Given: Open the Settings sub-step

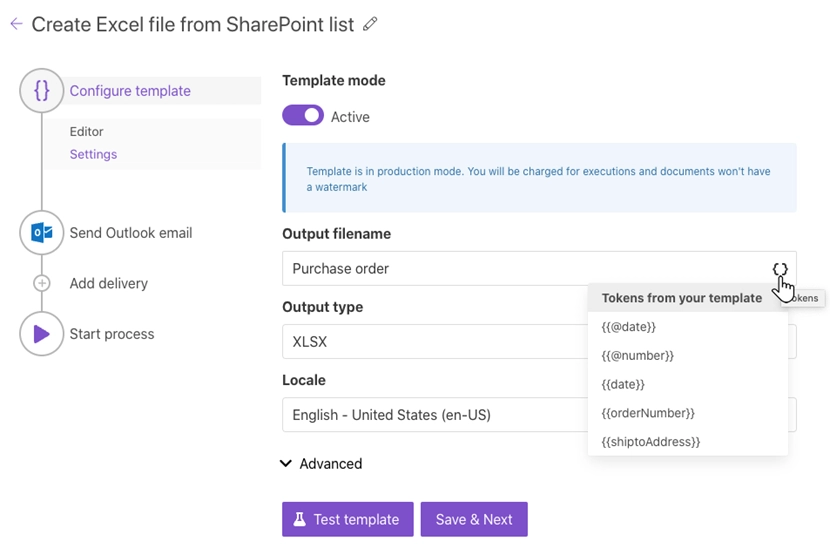Looking at the screenshot, I should pyautogui.click(x=93, y=155).
